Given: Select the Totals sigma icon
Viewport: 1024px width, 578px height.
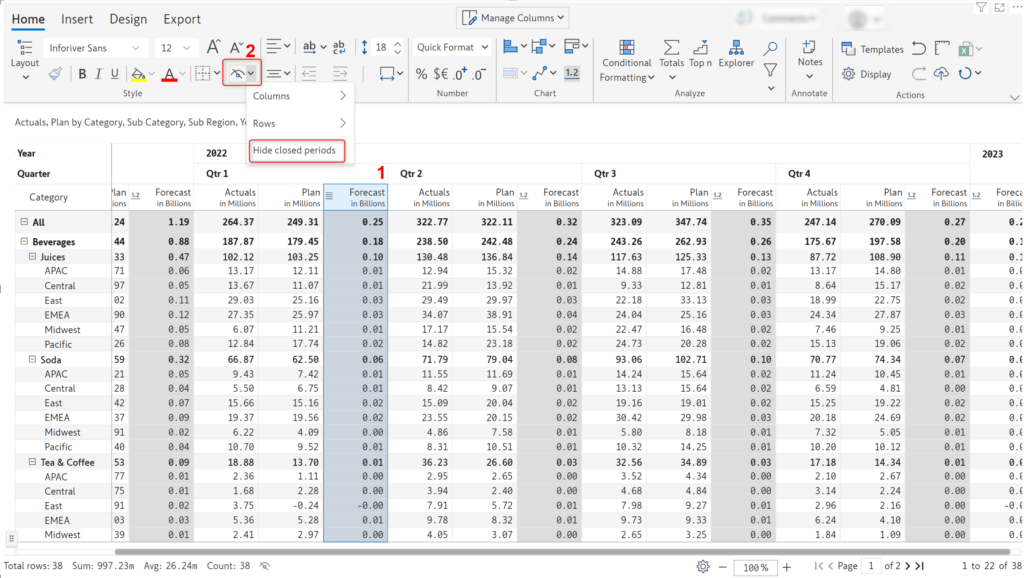Looking at the screenshot, I should click(x=671, y=45).
